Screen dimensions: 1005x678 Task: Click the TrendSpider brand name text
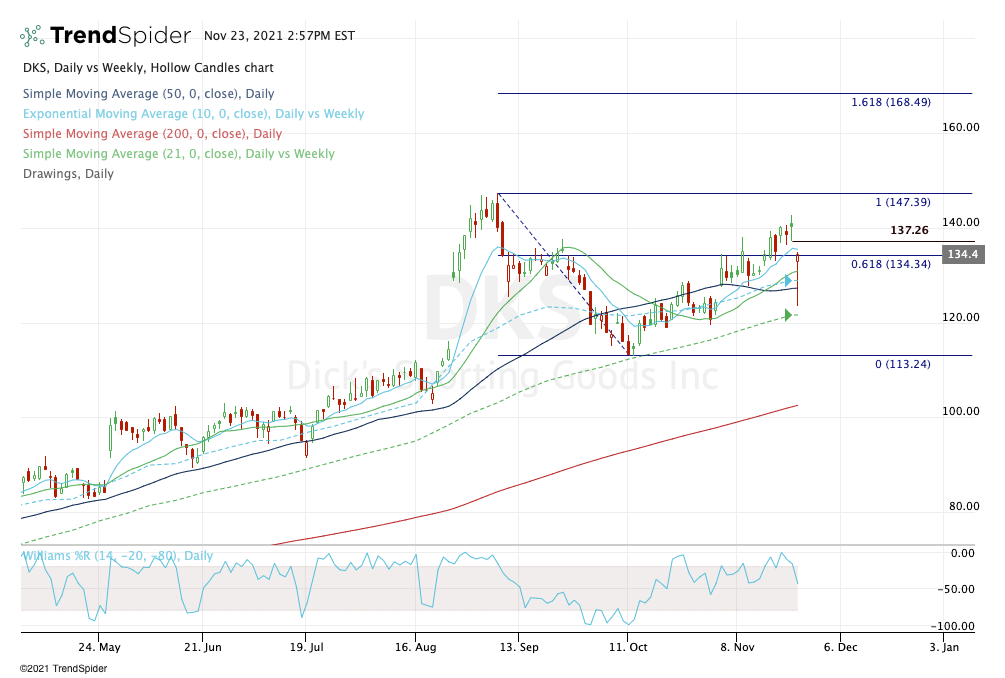[120, 36]
